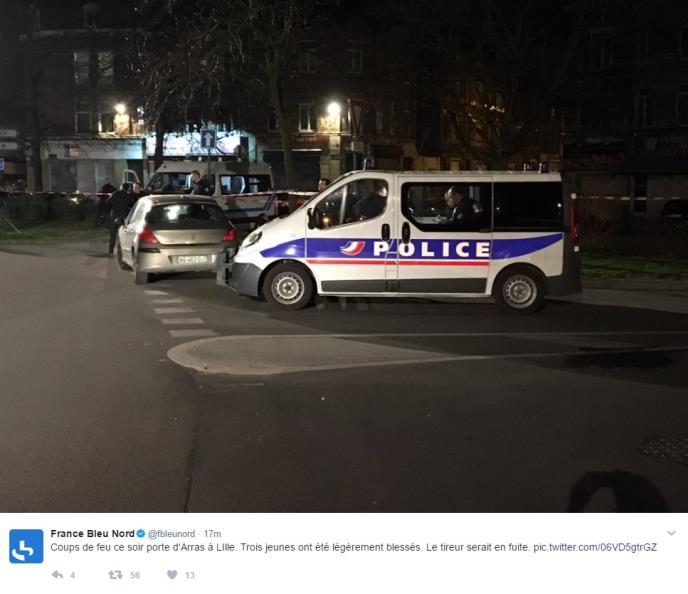Click the reply count 4
Image resolution: width=688 pixels, height=594 pixels.
[x=72, y=575]
